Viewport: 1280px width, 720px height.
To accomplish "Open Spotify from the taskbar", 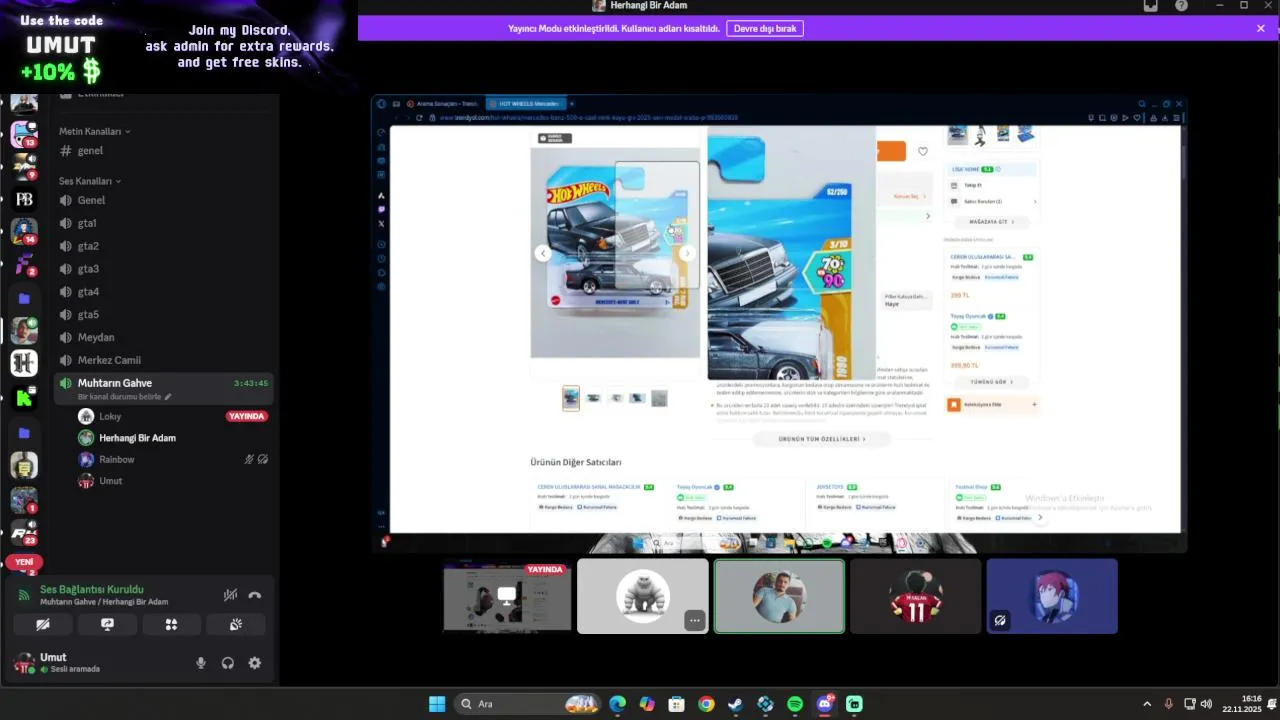I will [795, 704].
